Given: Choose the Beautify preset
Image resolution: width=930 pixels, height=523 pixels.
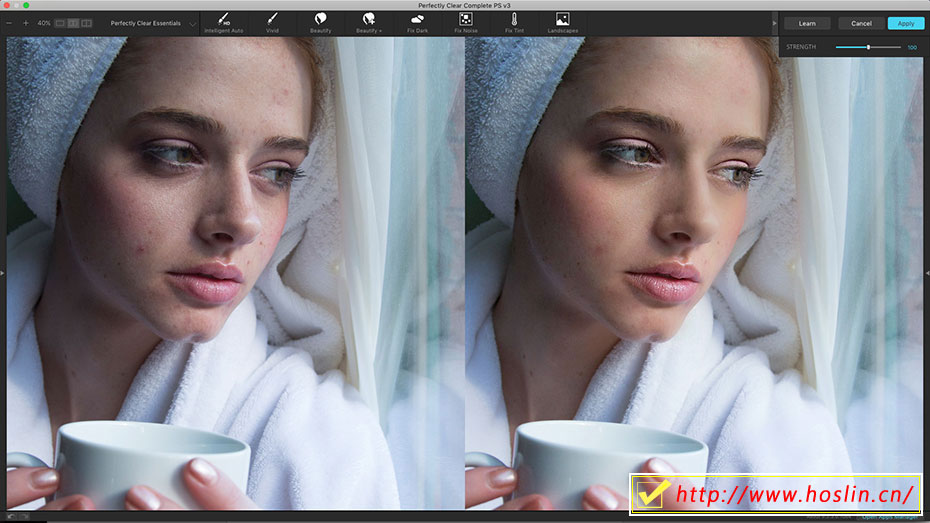Looking at the screenshot, I should (x=320, y=23).
